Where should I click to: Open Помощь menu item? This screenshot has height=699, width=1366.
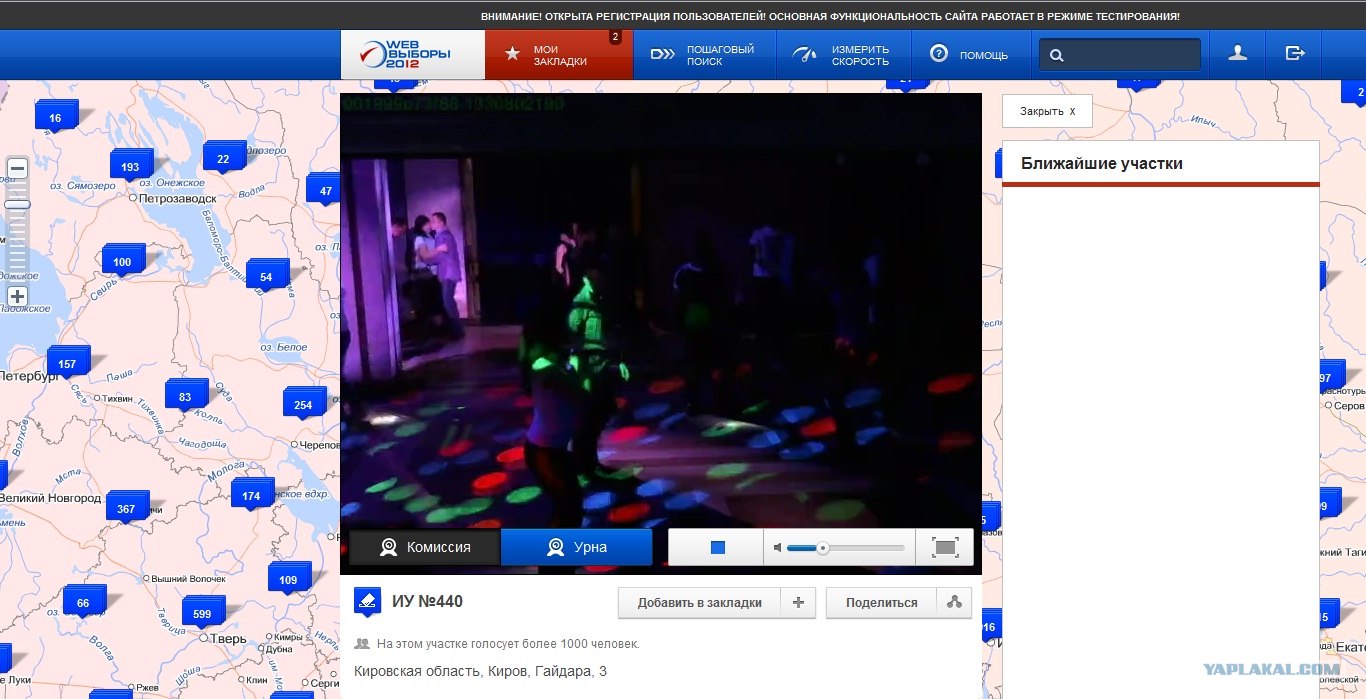pos(969,54)
